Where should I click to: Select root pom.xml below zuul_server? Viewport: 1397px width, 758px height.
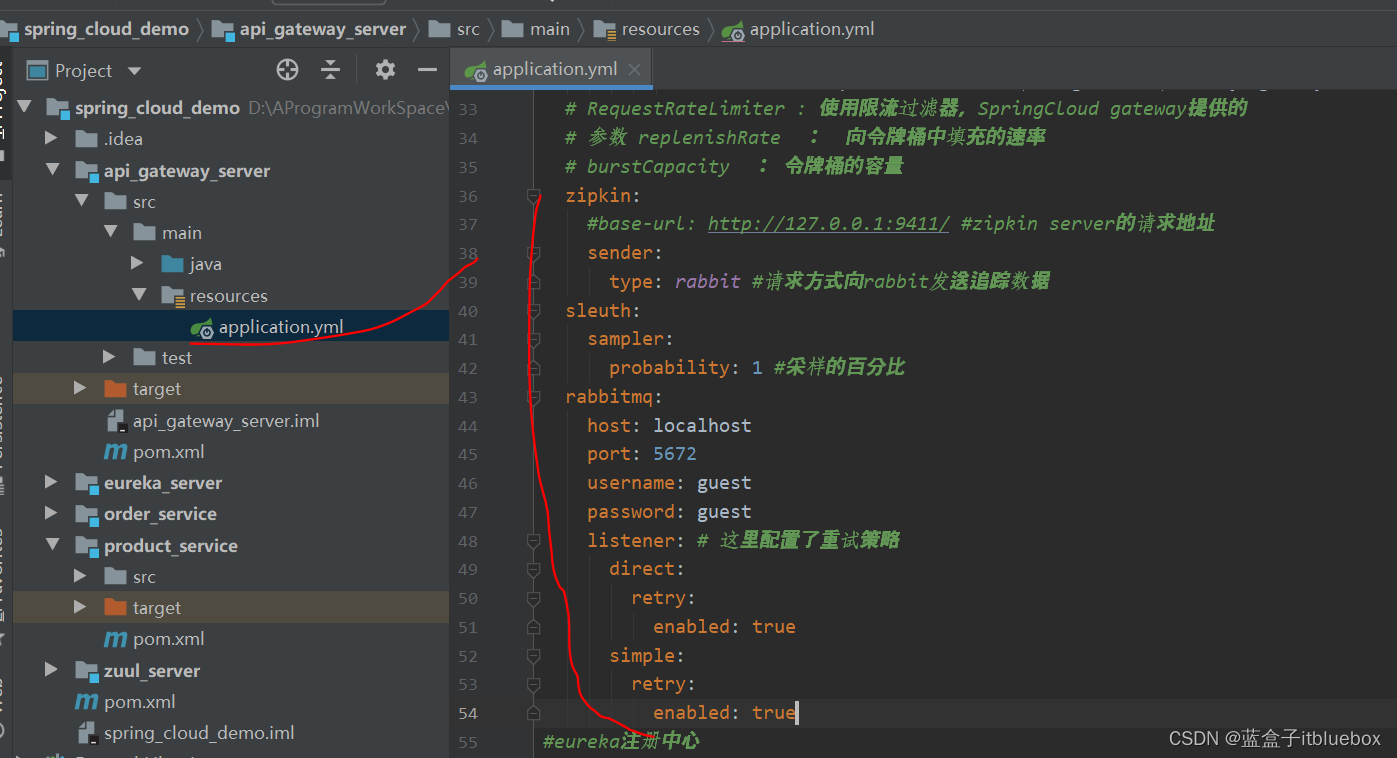[140, 702]
